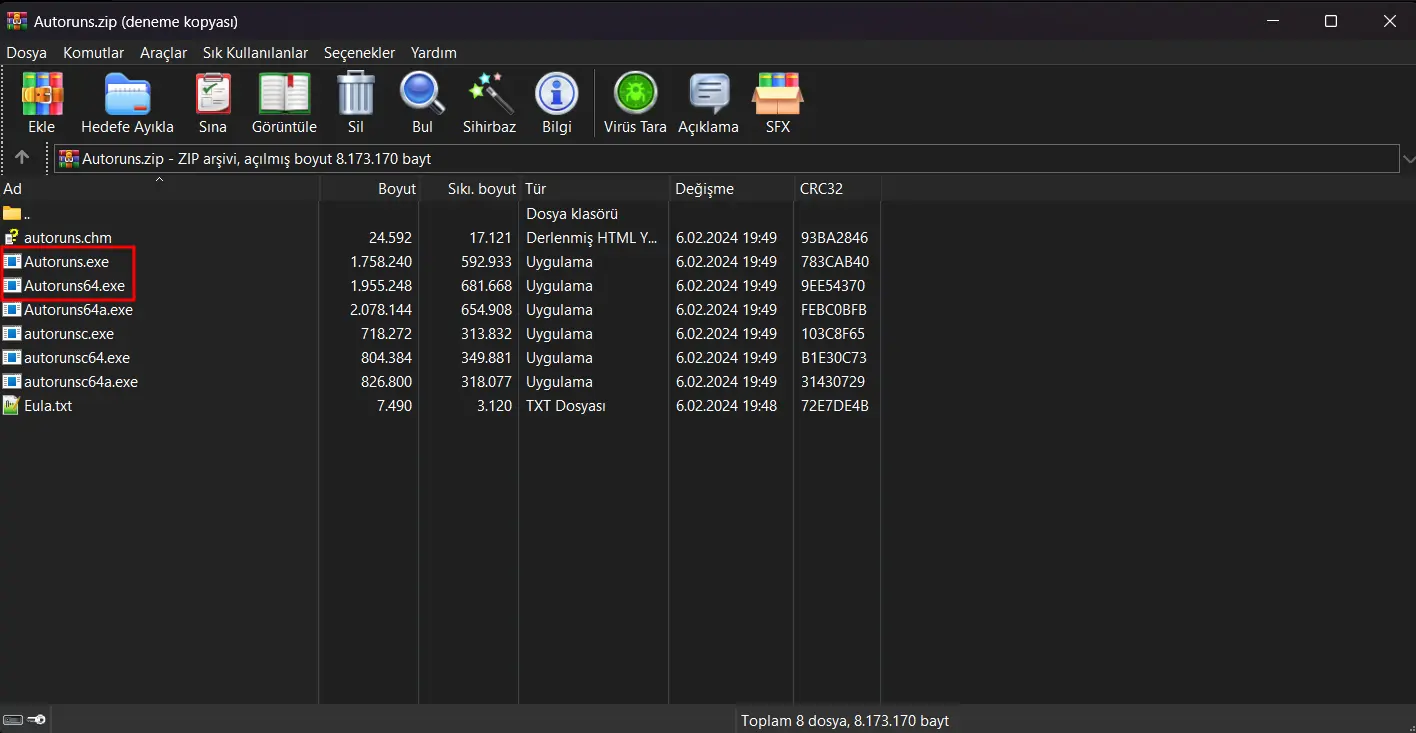
Task: Open the Yardım menu
Action: point(434,53)
